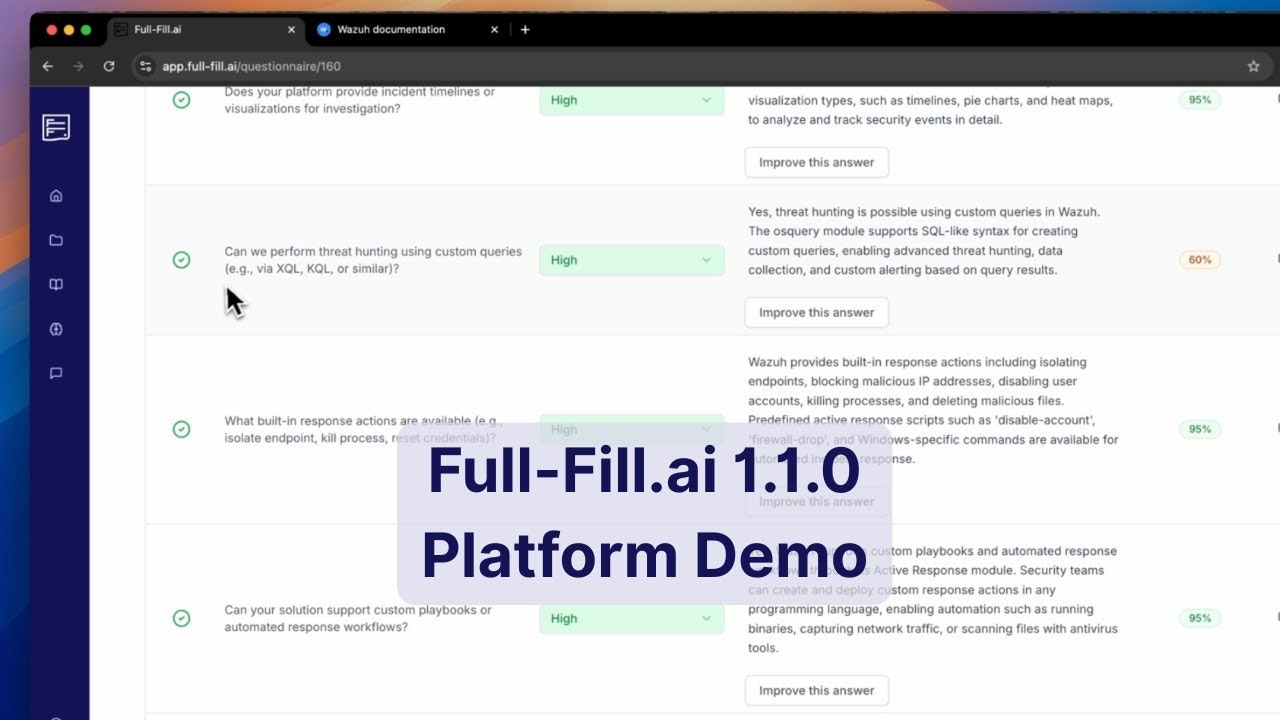
Task: Toggle checkmark beside threat hunting question
Action: tap(181, 260)
